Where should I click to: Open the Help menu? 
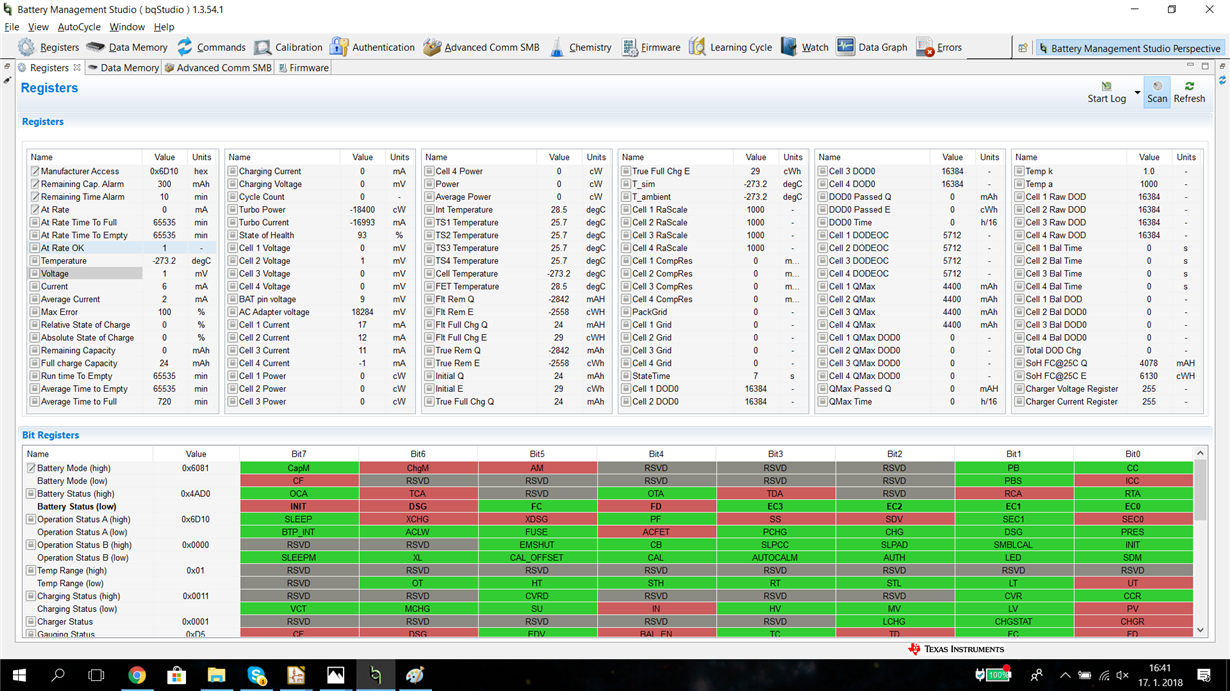(164, 27)
